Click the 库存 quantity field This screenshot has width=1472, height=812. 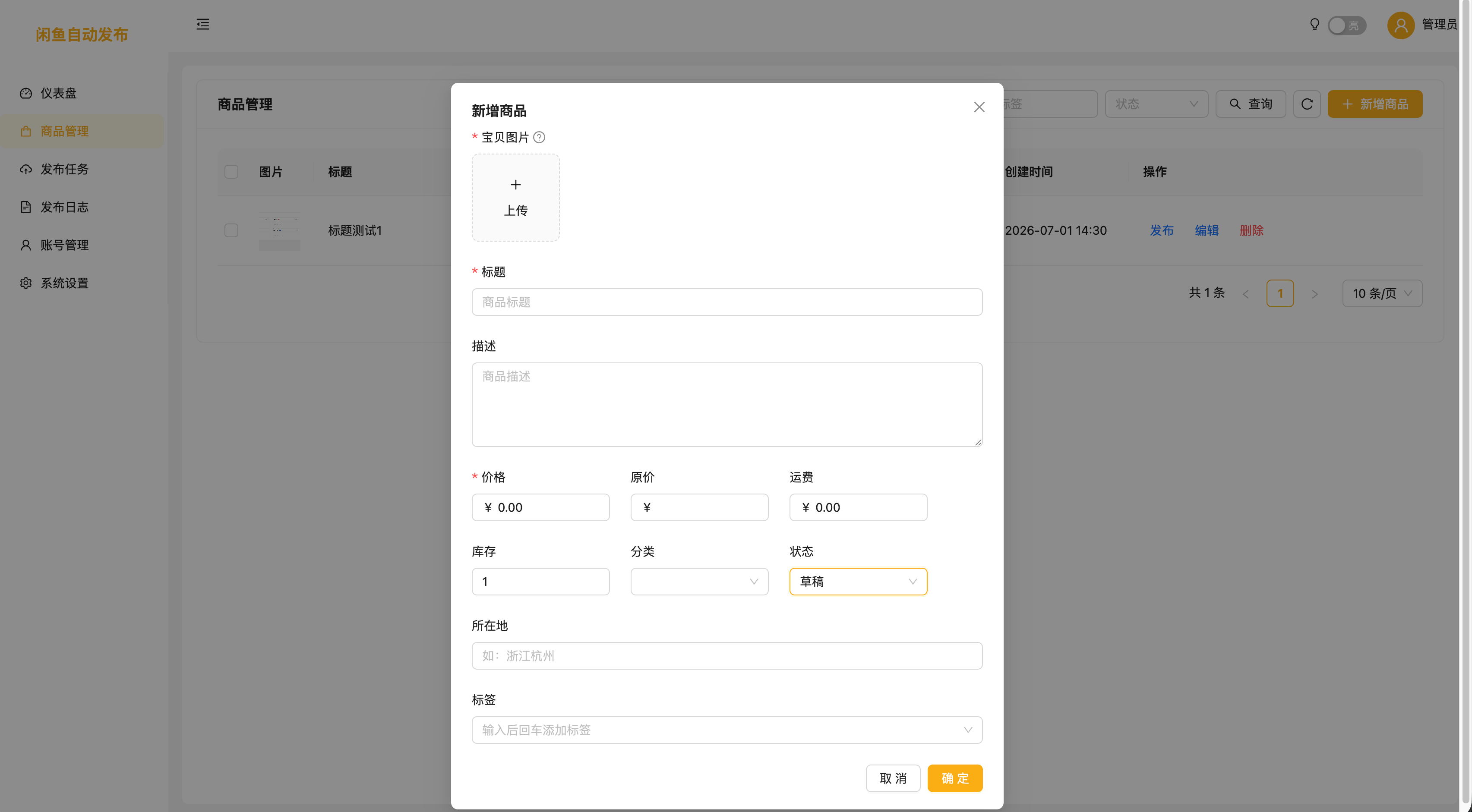coord(540,582)
